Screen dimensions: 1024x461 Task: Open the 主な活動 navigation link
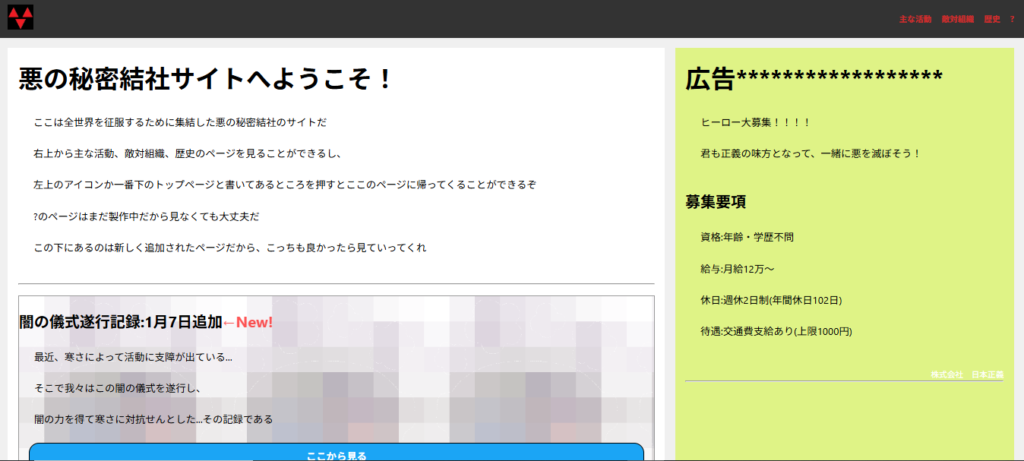pos(915,19)
